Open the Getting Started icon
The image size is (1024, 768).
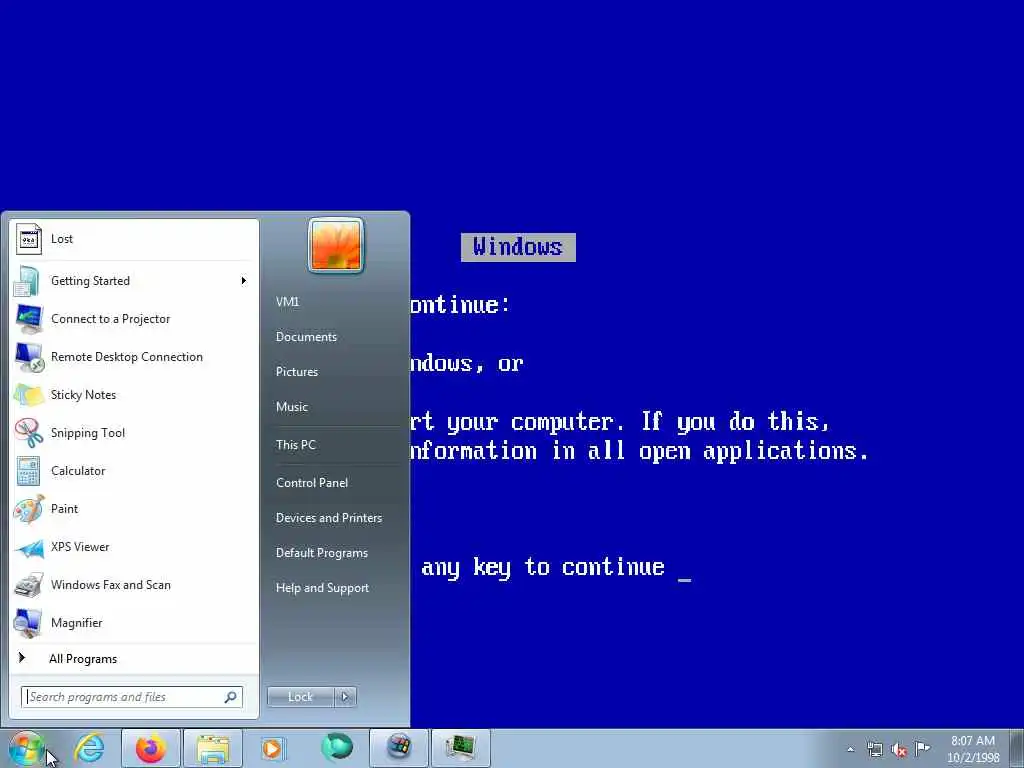[x=28, y=281]
